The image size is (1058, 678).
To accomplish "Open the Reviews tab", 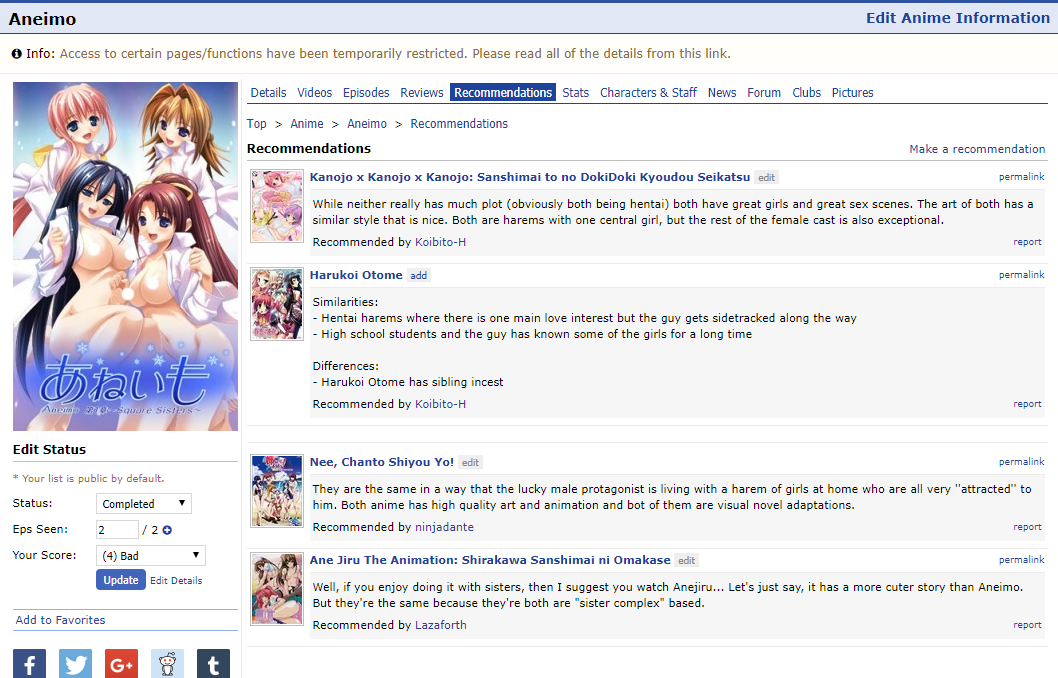I will point(422,92).
